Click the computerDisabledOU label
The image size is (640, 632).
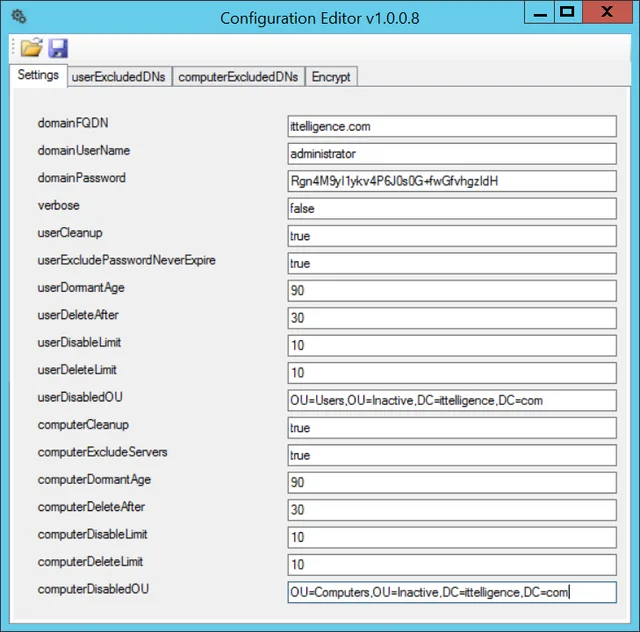click(93, 589)
